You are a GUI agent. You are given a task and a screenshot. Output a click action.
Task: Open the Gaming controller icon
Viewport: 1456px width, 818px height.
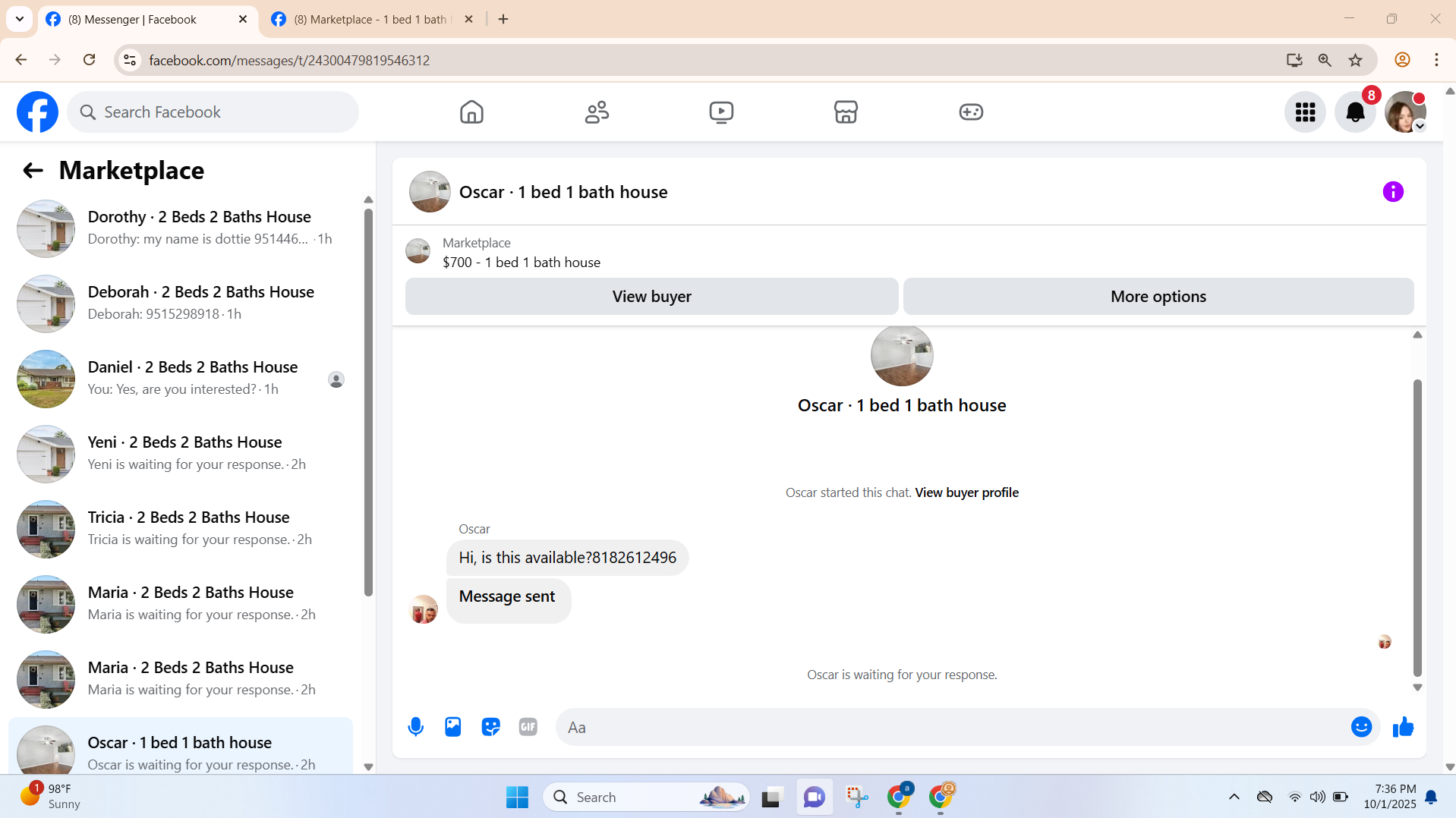971,112
